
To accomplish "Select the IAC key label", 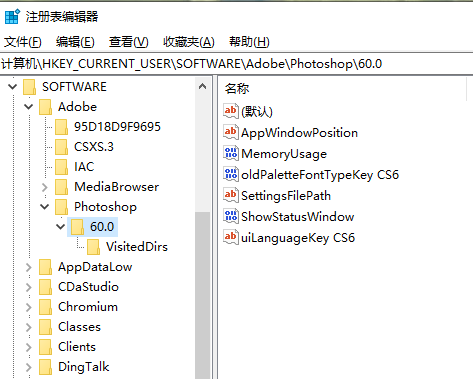I will click(x=84, y=167).
